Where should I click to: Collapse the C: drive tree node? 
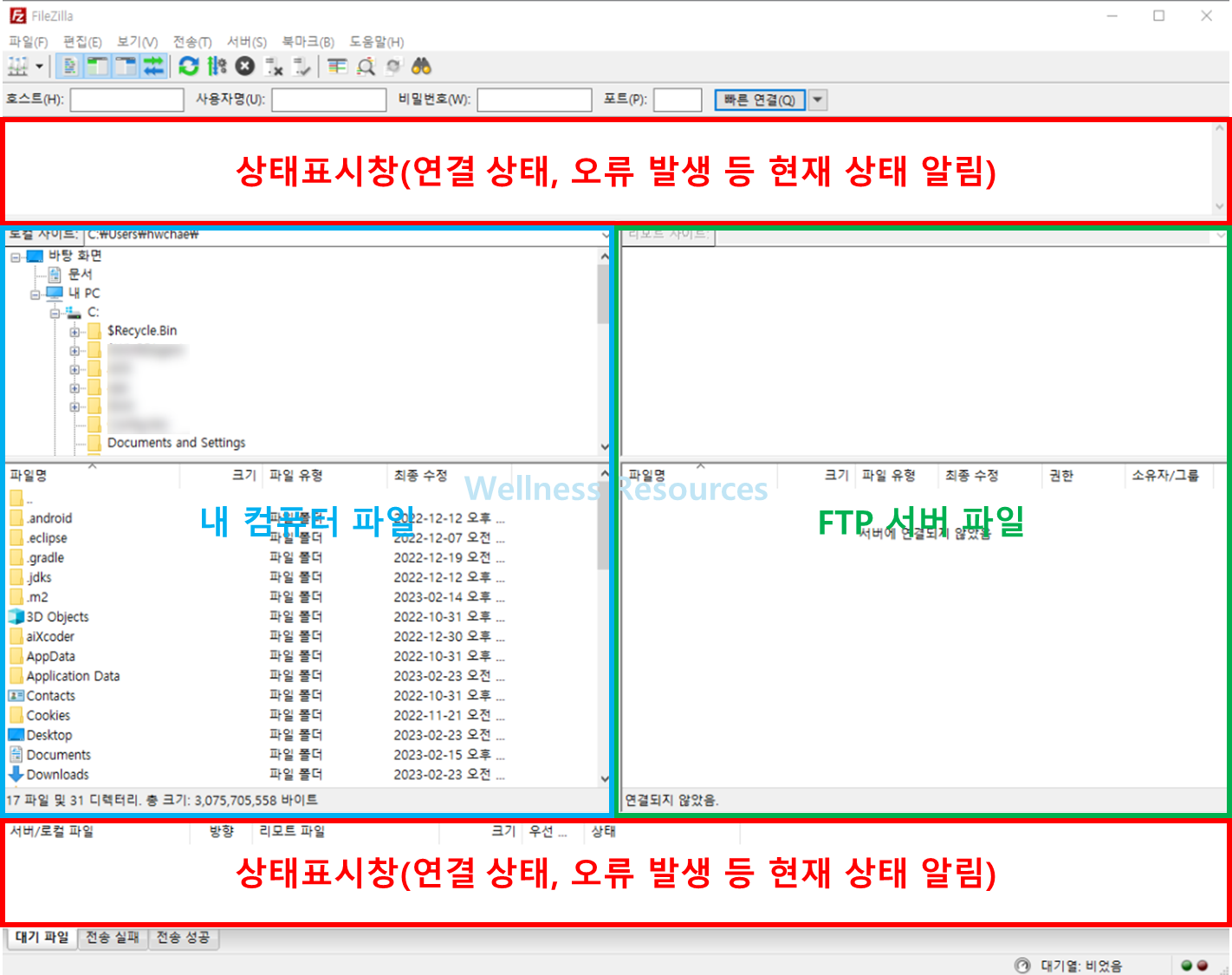55,313
